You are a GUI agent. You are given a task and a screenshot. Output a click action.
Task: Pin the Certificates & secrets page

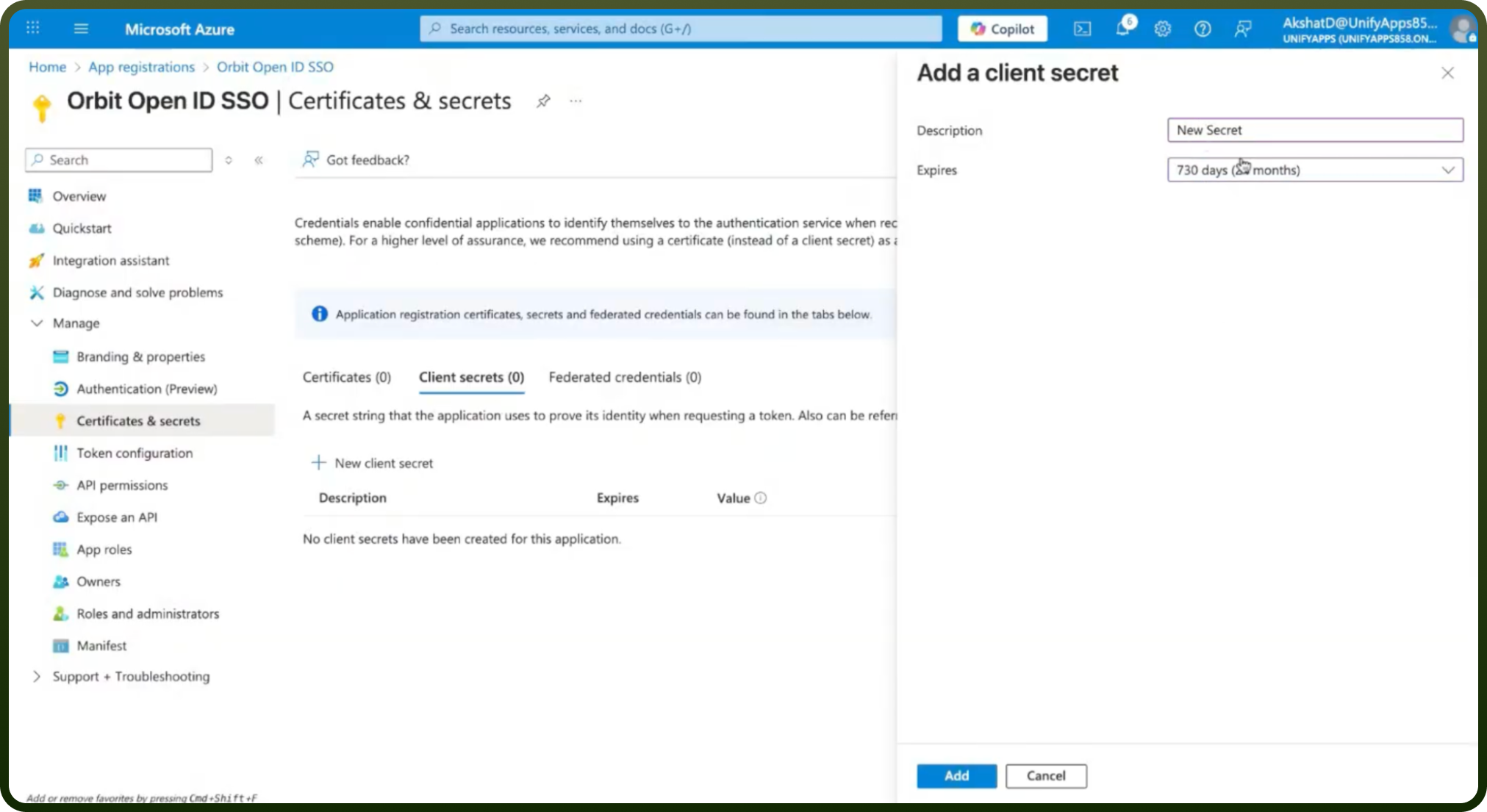tap(543, 101)
